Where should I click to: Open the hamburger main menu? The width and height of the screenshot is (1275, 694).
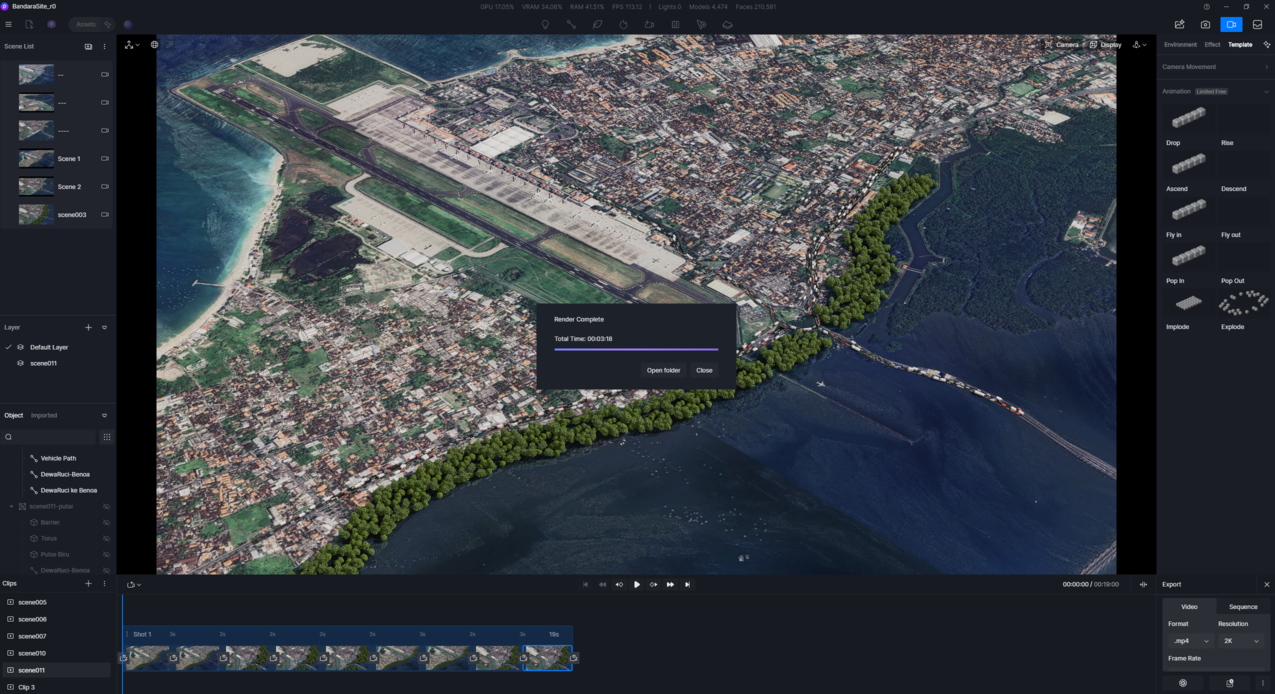[x=9, y=25]
